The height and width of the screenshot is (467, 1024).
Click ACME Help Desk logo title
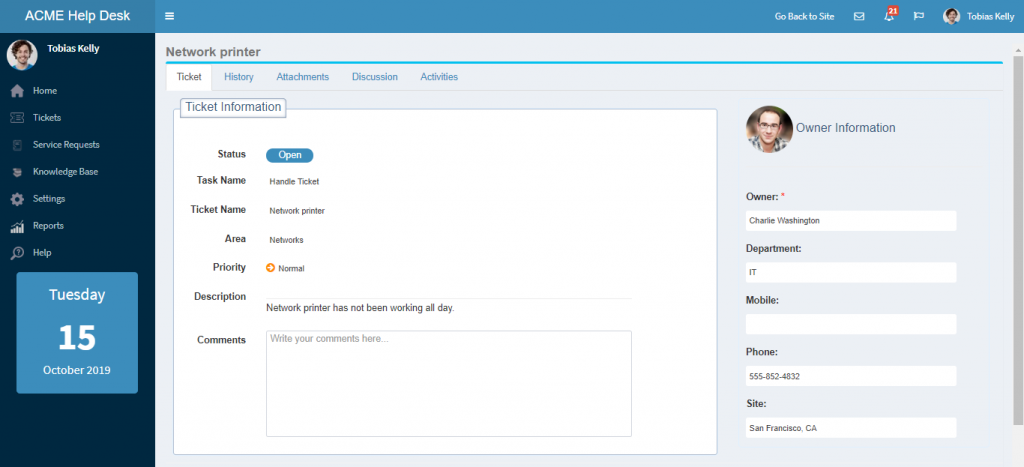[x=78, y=16]
